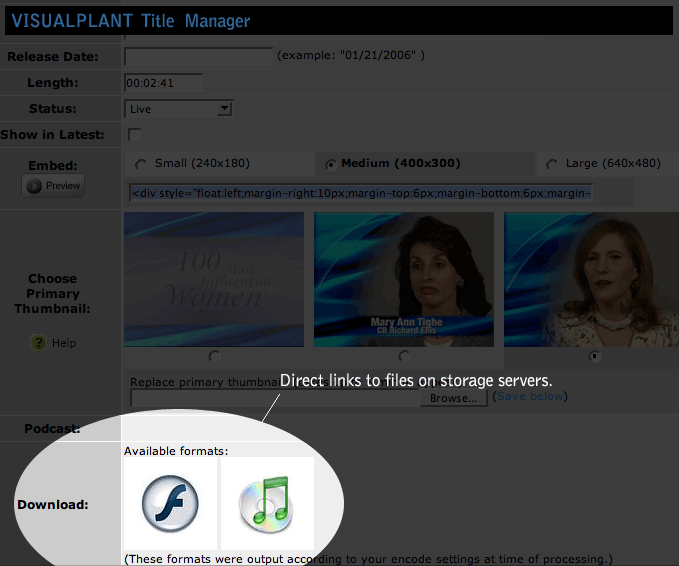This screenshot has width=679, height=566.
Task: Choose radio button under 100 Most Influential Women thumbnail
Action: tap(214, 356)
